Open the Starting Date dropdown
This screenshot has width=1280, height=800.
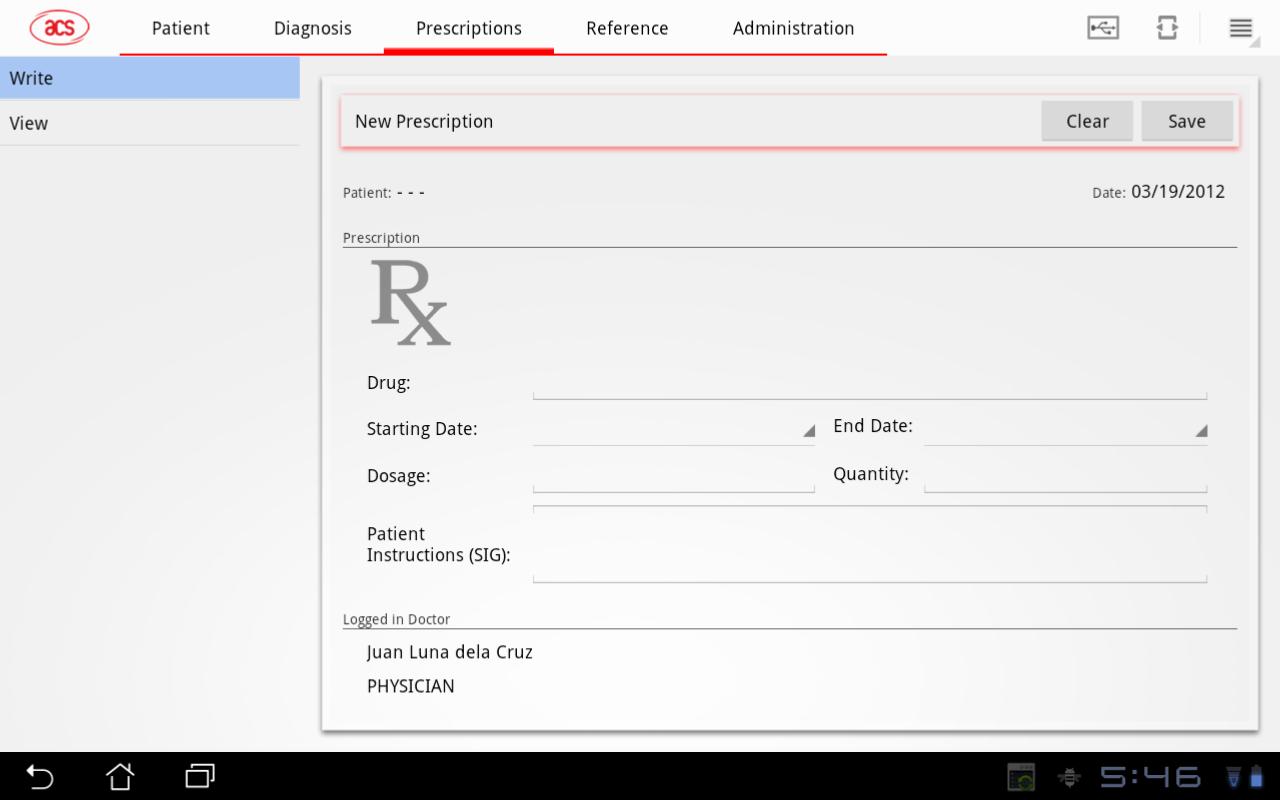tap(673, 429)
